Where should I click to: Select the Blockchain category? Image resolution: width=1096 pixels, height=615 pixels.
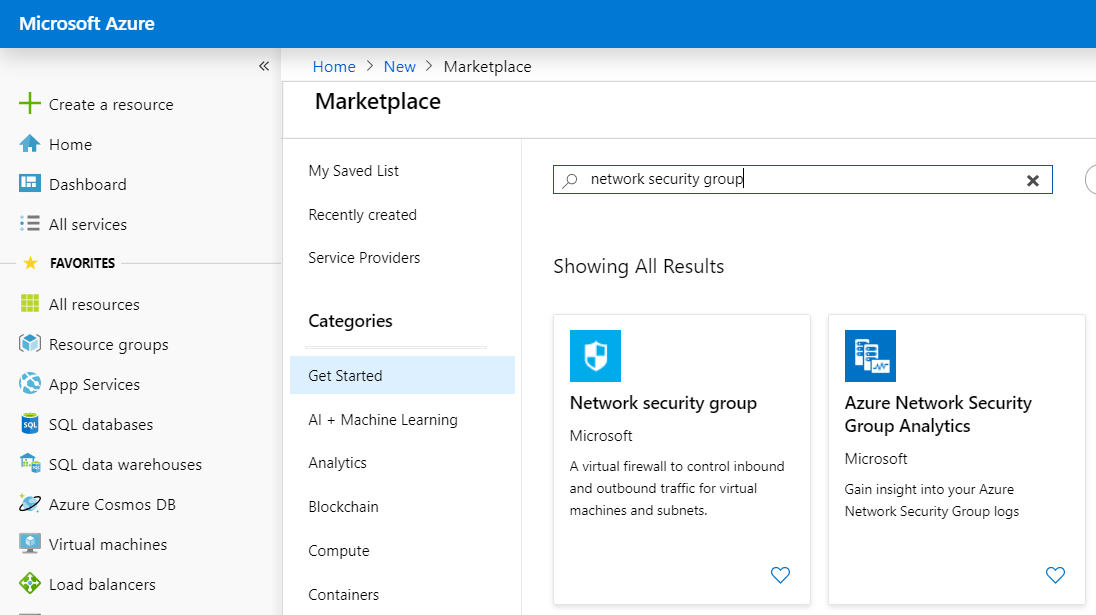pyautogui.click(x=342, y=507)
